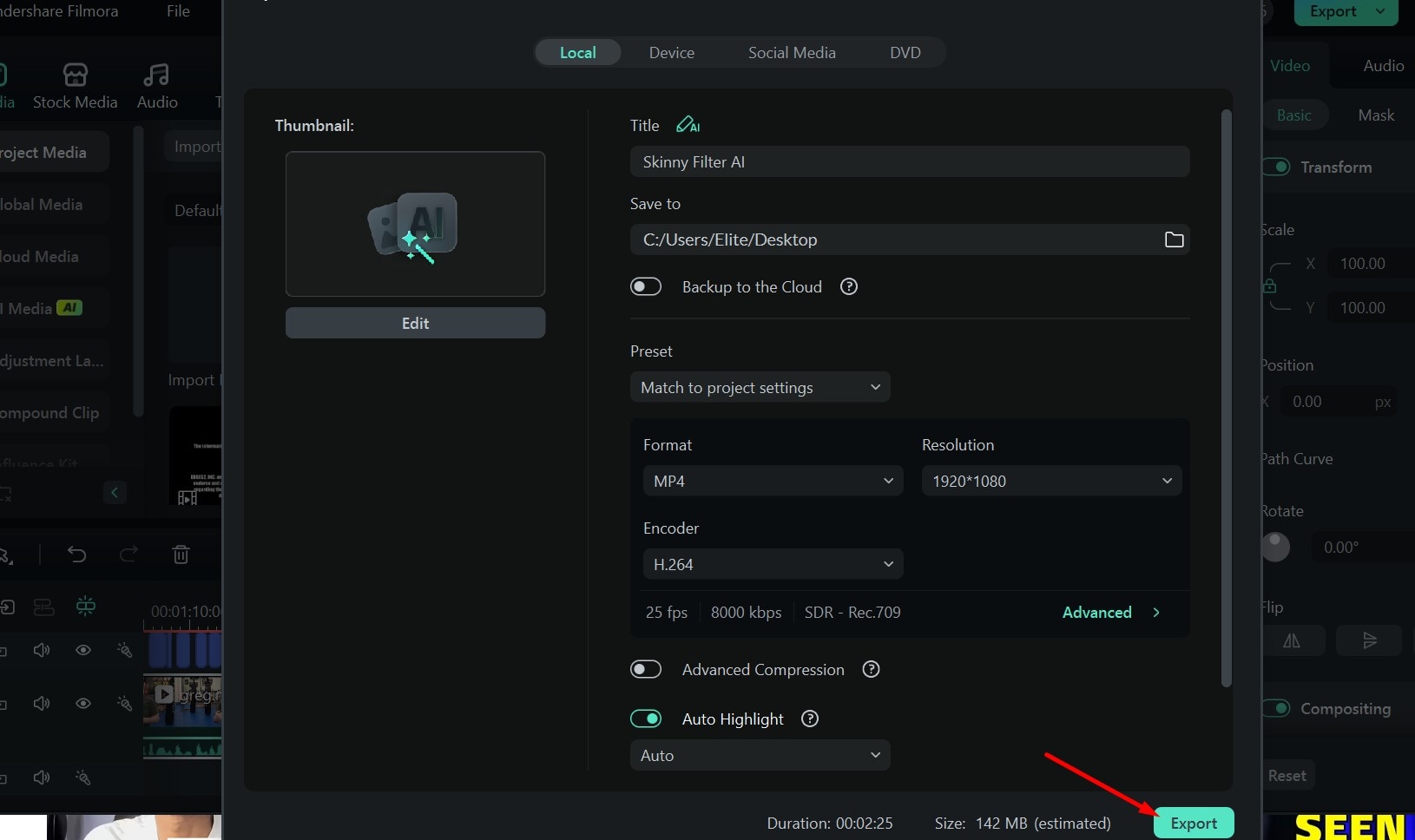Open the File menu

[178, 11]
